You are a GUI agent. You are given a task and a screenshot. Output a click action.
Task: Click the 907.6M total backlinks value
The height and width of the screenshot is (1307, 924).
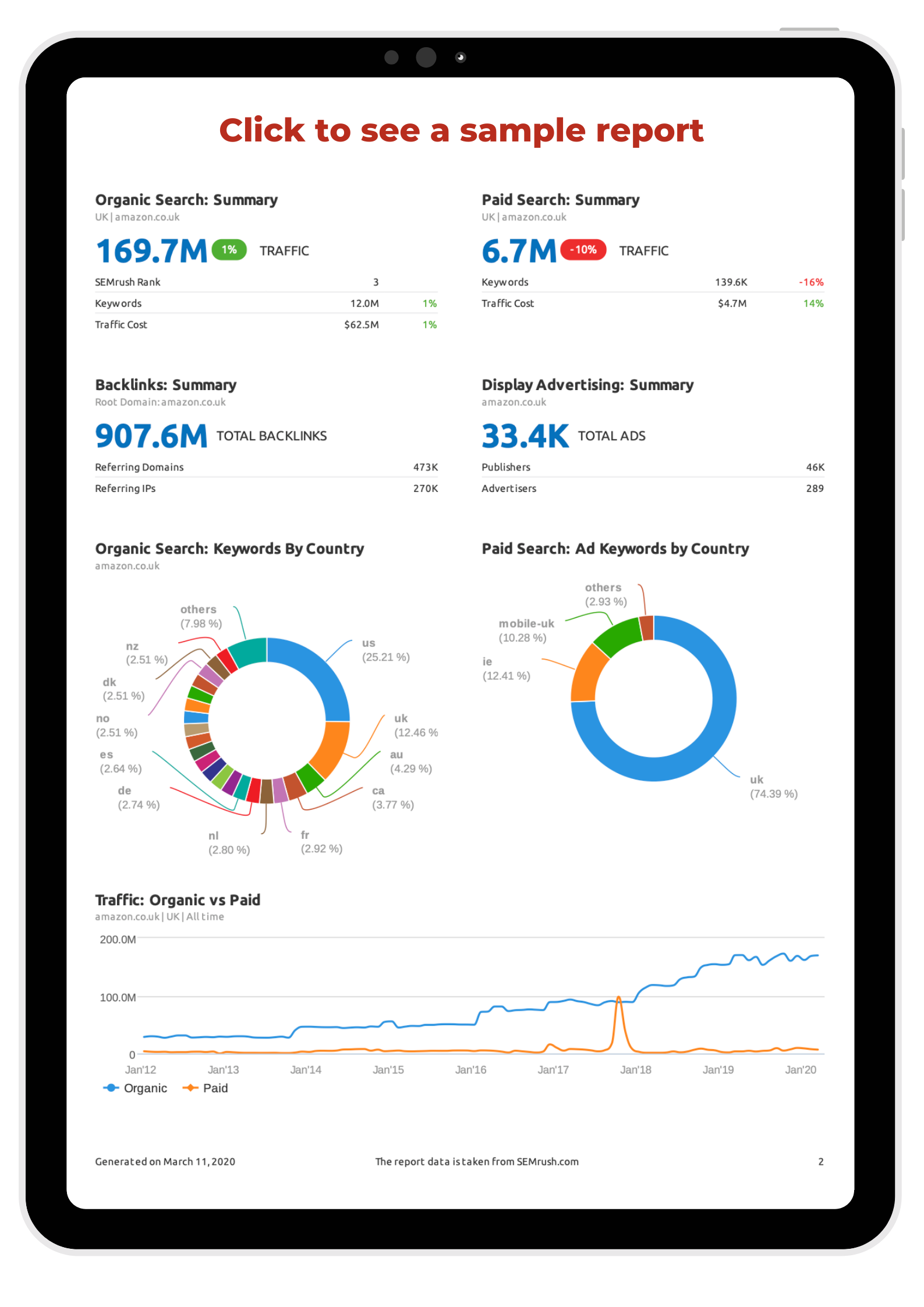point(151,436)
